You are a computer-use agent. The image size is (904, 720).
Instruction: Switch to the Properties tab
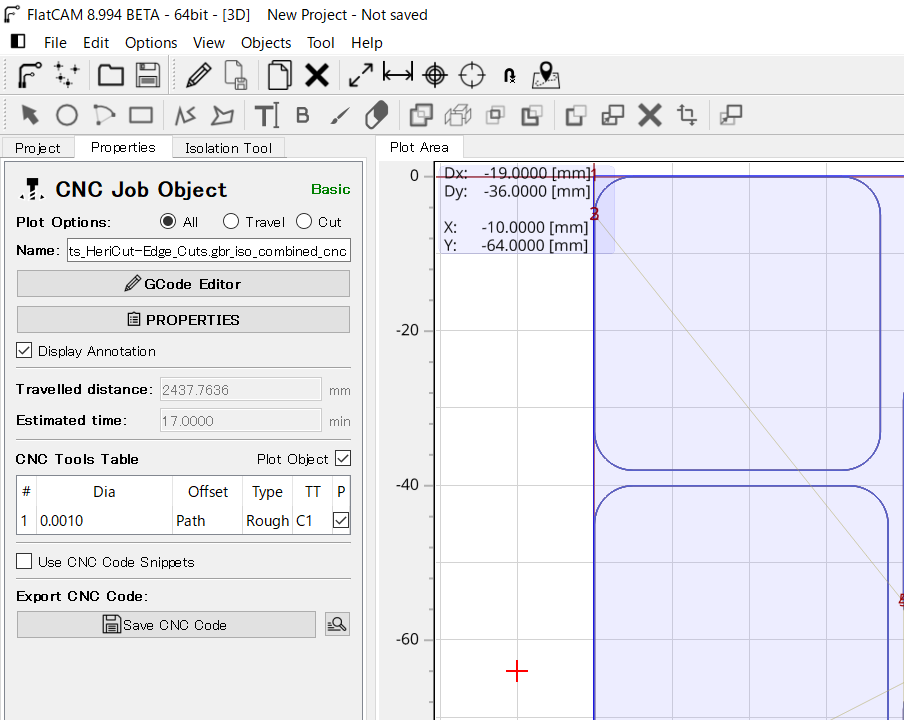coord(123,148)
